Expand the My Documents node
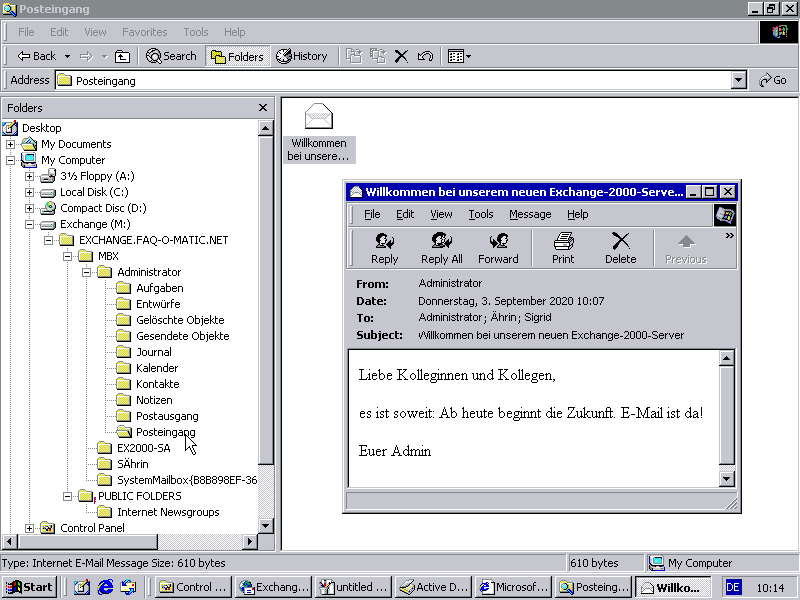Viewport: 800px width, 600px height. coord(10,144)
